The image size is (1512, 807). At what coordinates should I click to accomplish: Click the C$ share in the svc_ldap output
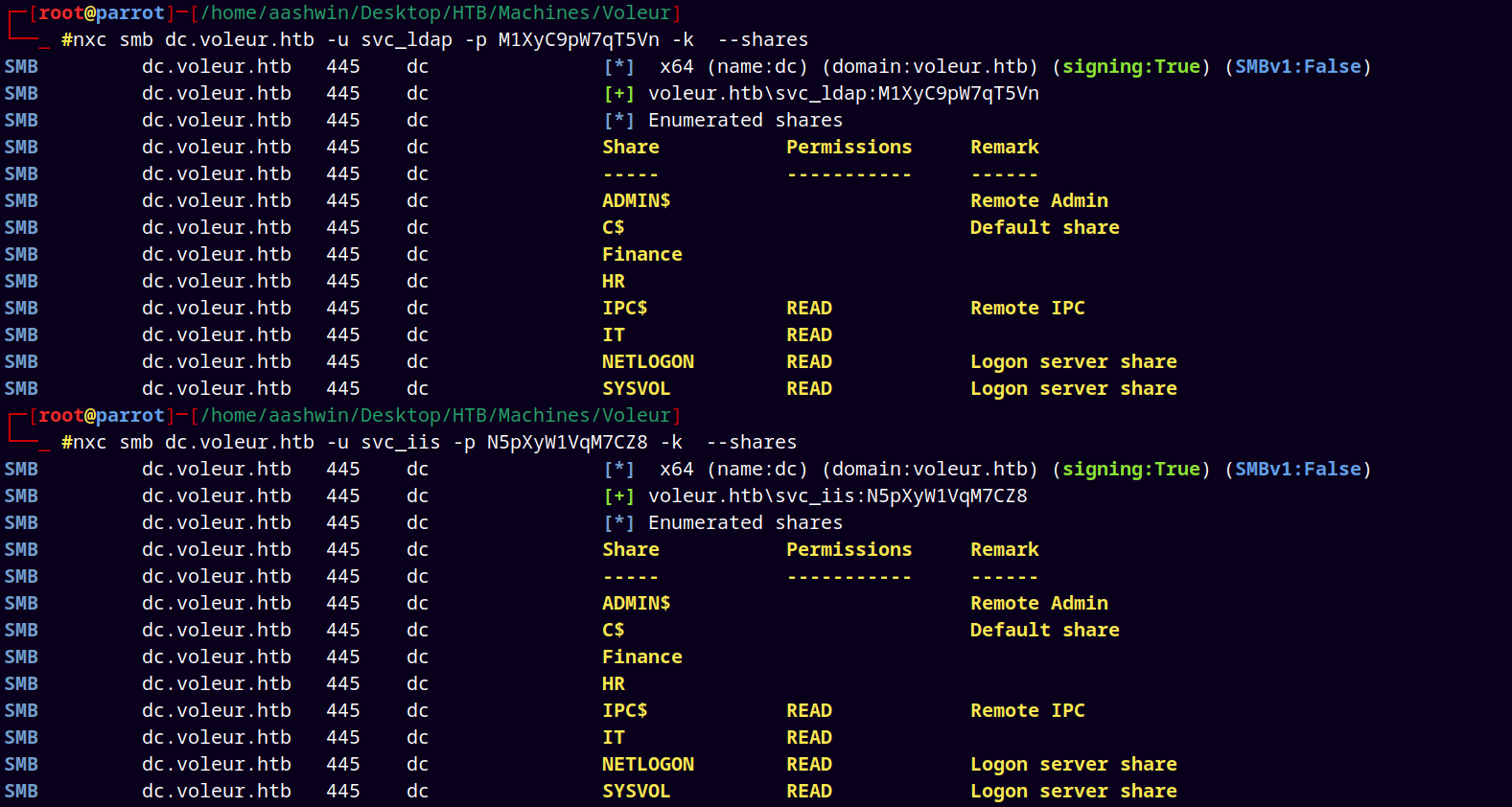point(614,228)
